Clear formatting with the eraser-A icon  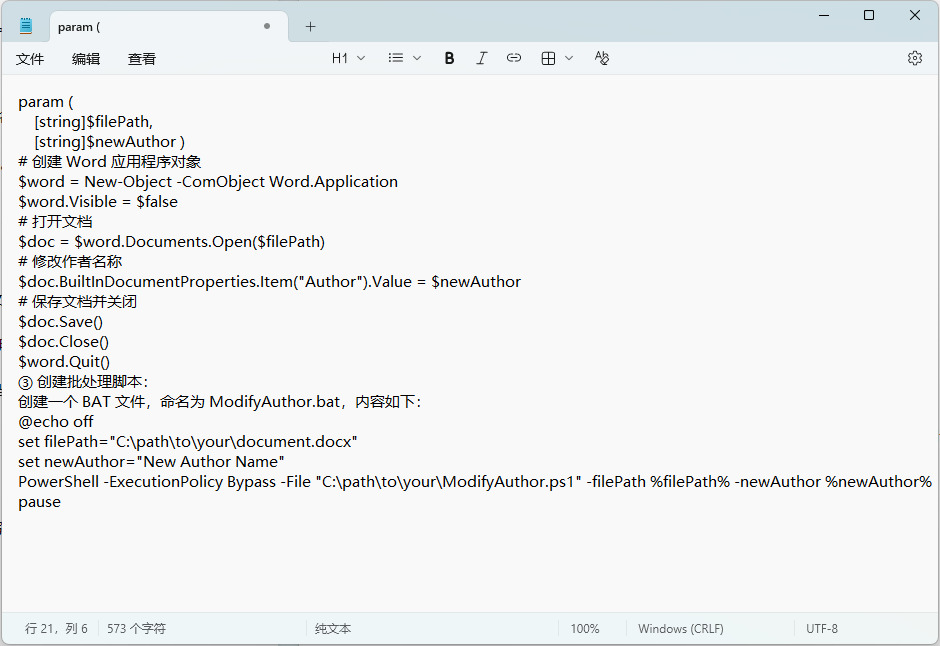click(602, 58)
